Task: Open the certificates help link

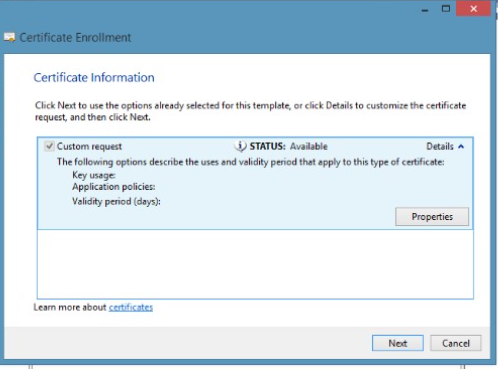Action: click(131, 307)
